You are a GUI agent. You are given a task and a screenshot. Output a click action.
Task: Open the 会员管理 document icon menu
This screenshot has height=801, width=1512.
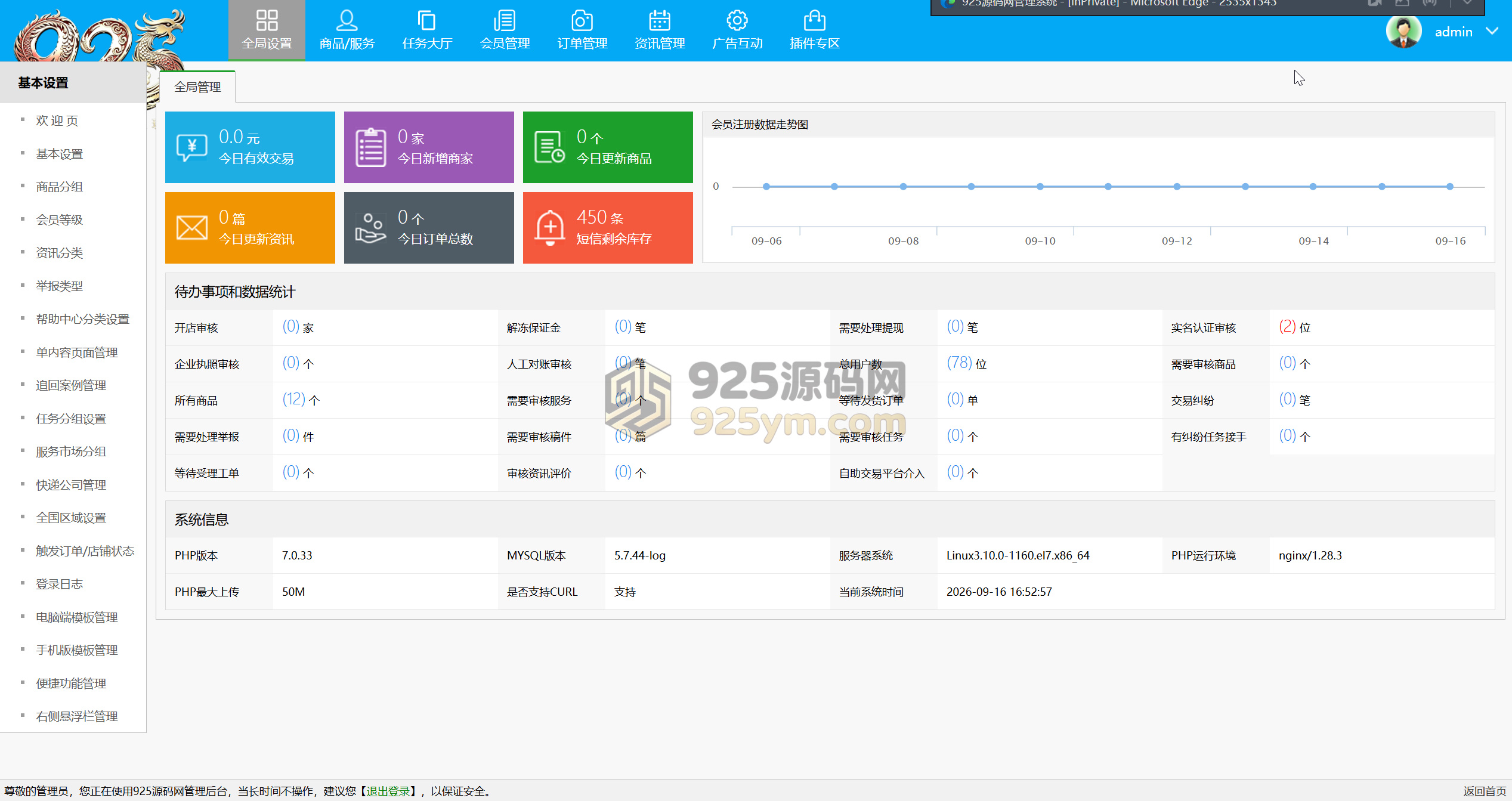coord(505,20)
